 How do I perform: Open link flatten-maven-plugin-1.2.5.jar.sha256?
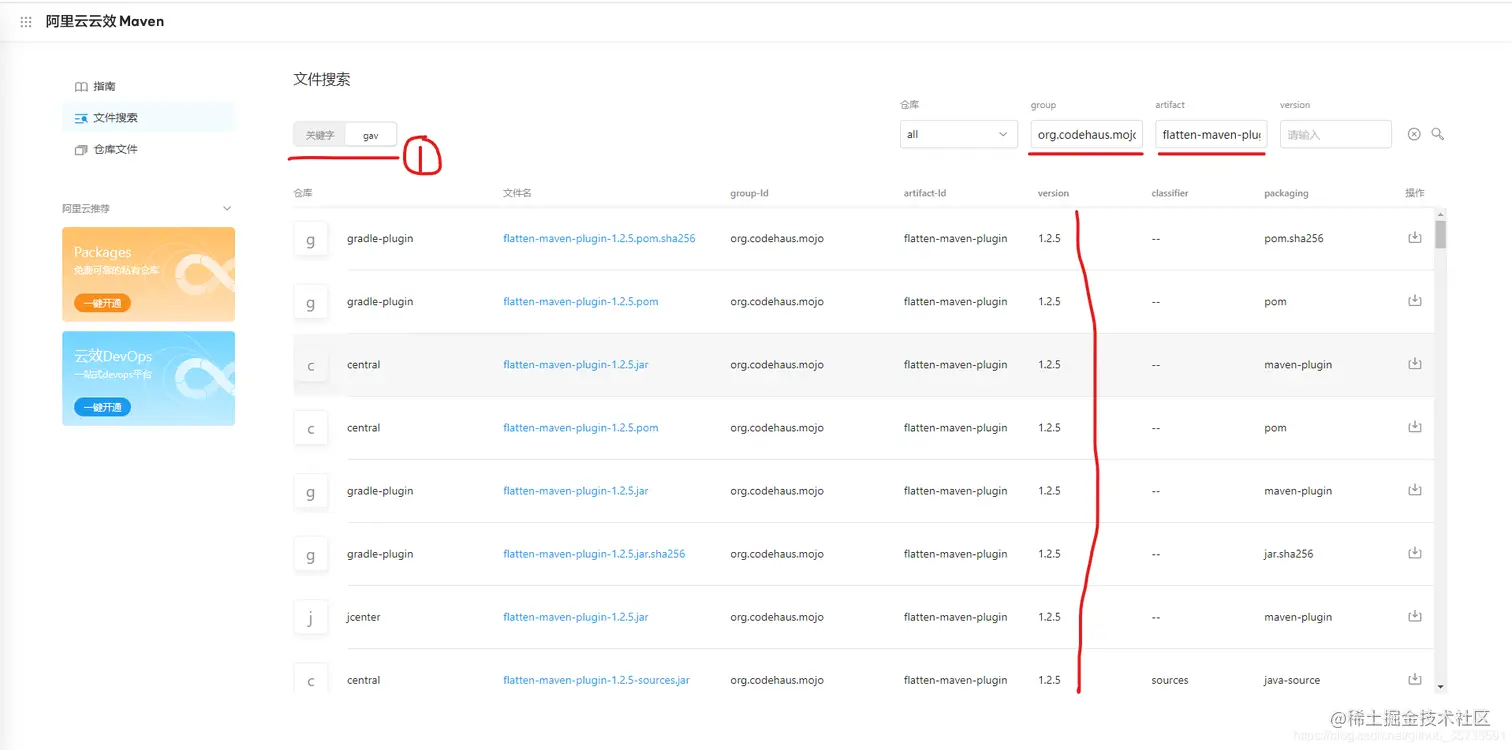tap(594, 554)
